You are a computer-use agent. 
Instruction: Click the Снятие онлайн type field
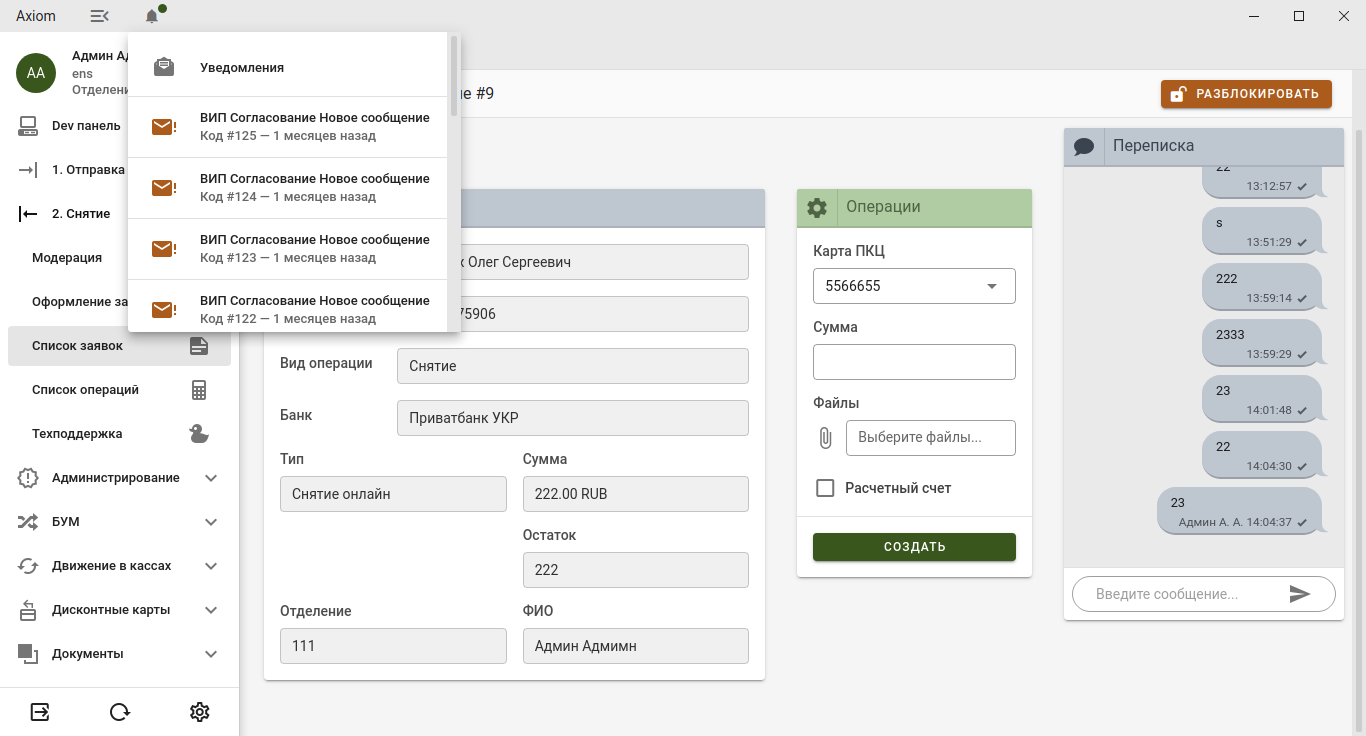[393, 494]
